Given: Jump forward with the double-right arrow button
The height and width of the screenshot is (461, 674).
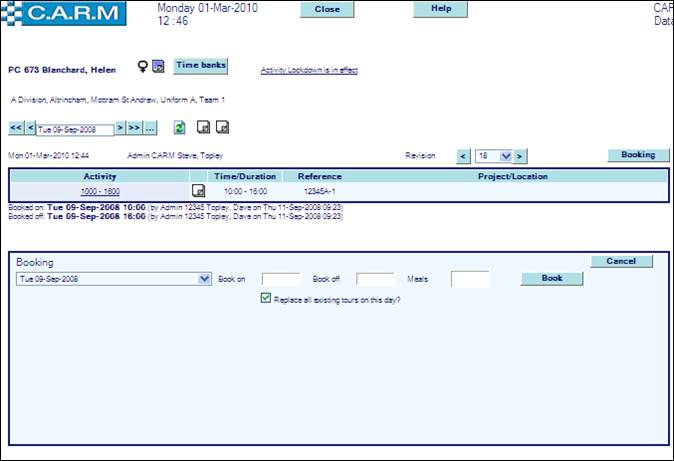Looking at the screenshot, I should click(x=134, y=128).
